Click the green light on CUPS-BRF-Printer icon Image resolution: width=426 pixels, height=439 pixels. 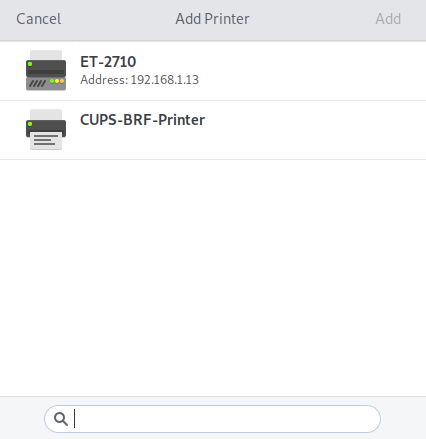tap(30, 124)
